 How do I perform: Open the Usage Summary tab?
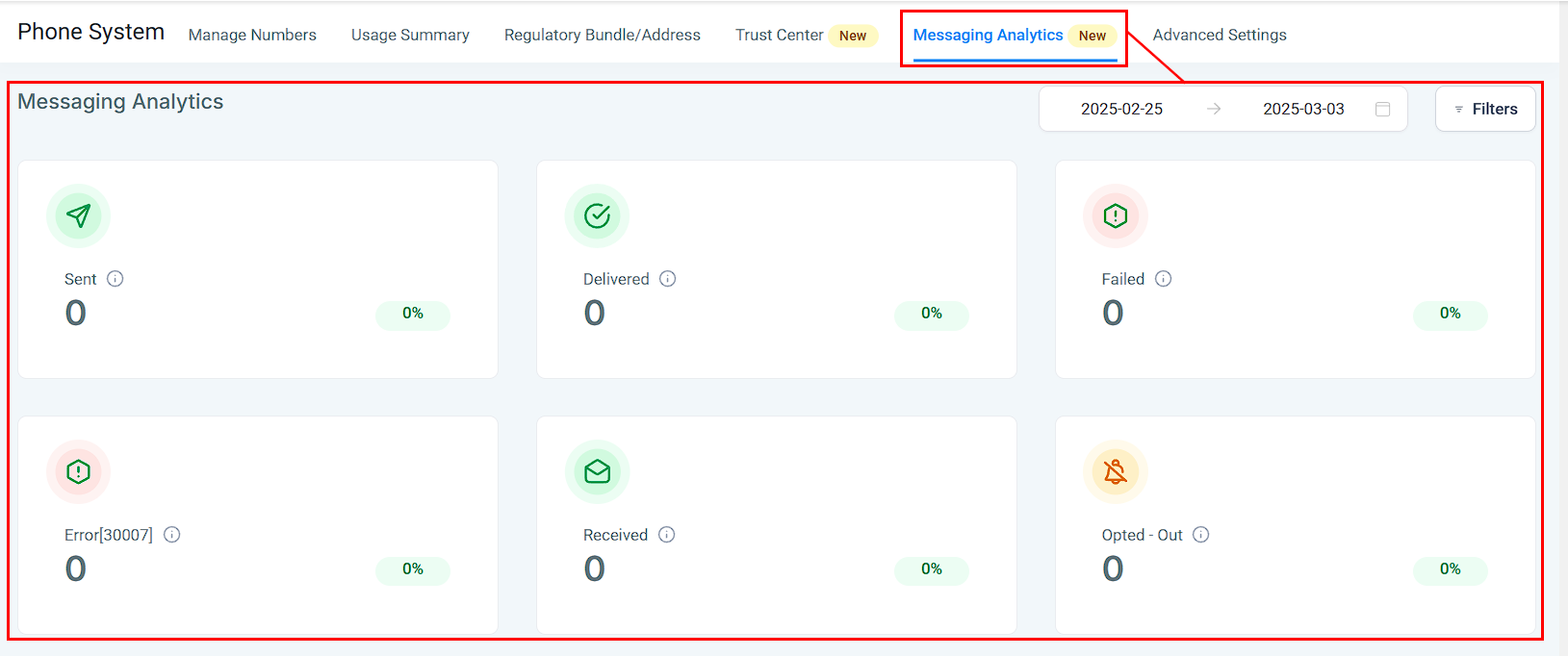[410, 35]
